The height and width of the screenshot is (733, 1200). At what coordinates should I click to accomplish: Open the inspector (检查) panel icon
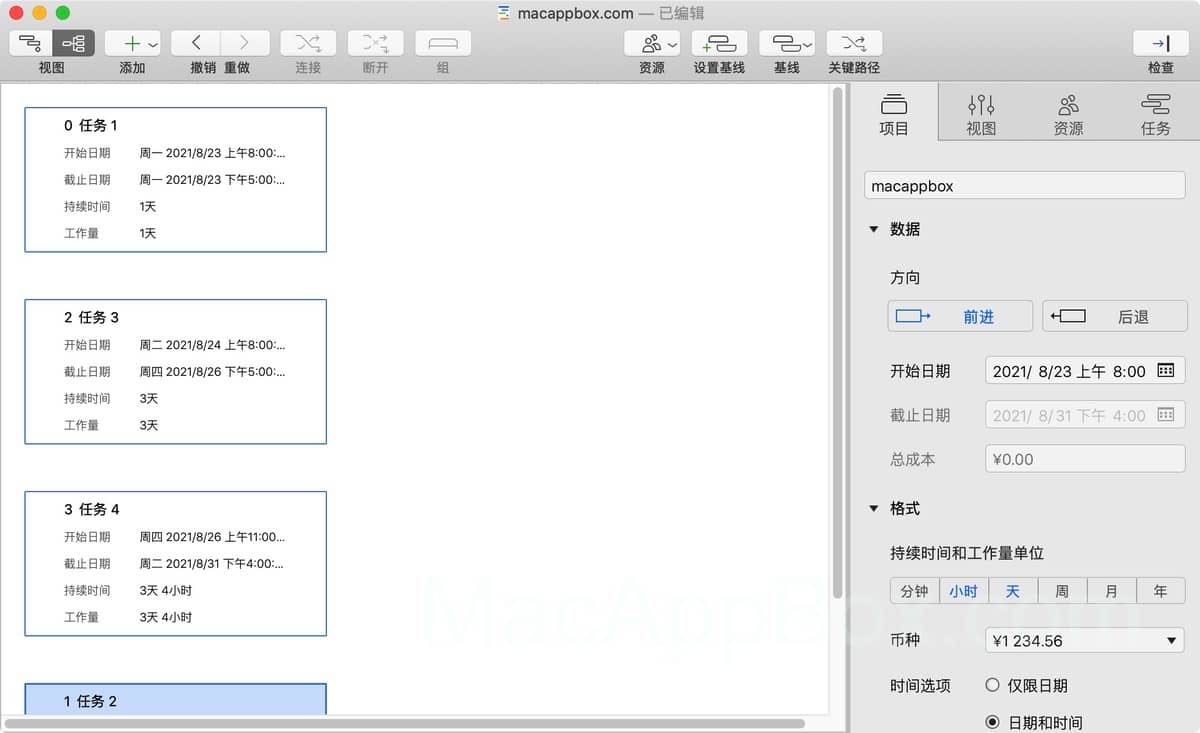(x=1160, y=43)
